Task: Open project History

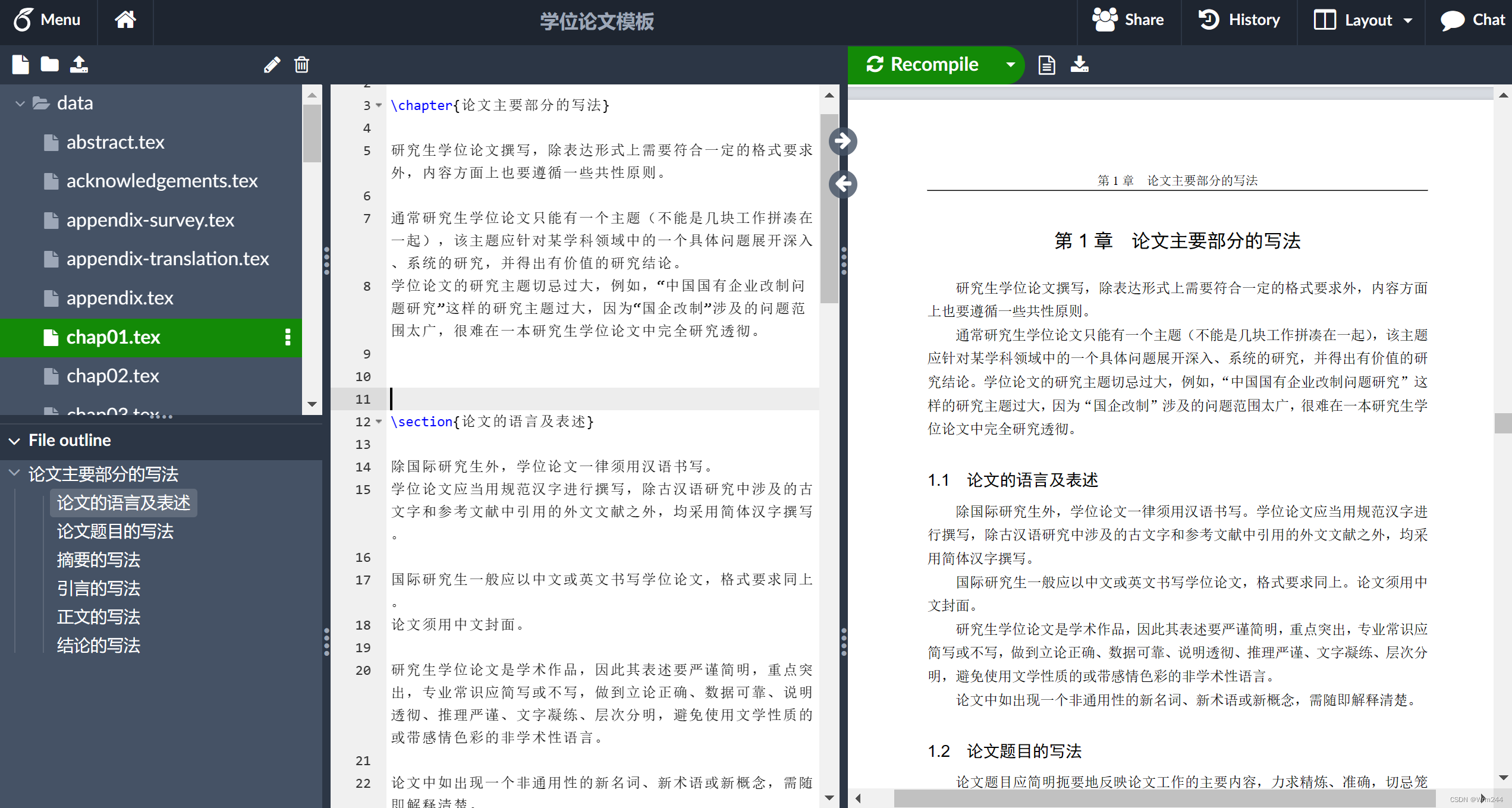Action: [1239, 20]
